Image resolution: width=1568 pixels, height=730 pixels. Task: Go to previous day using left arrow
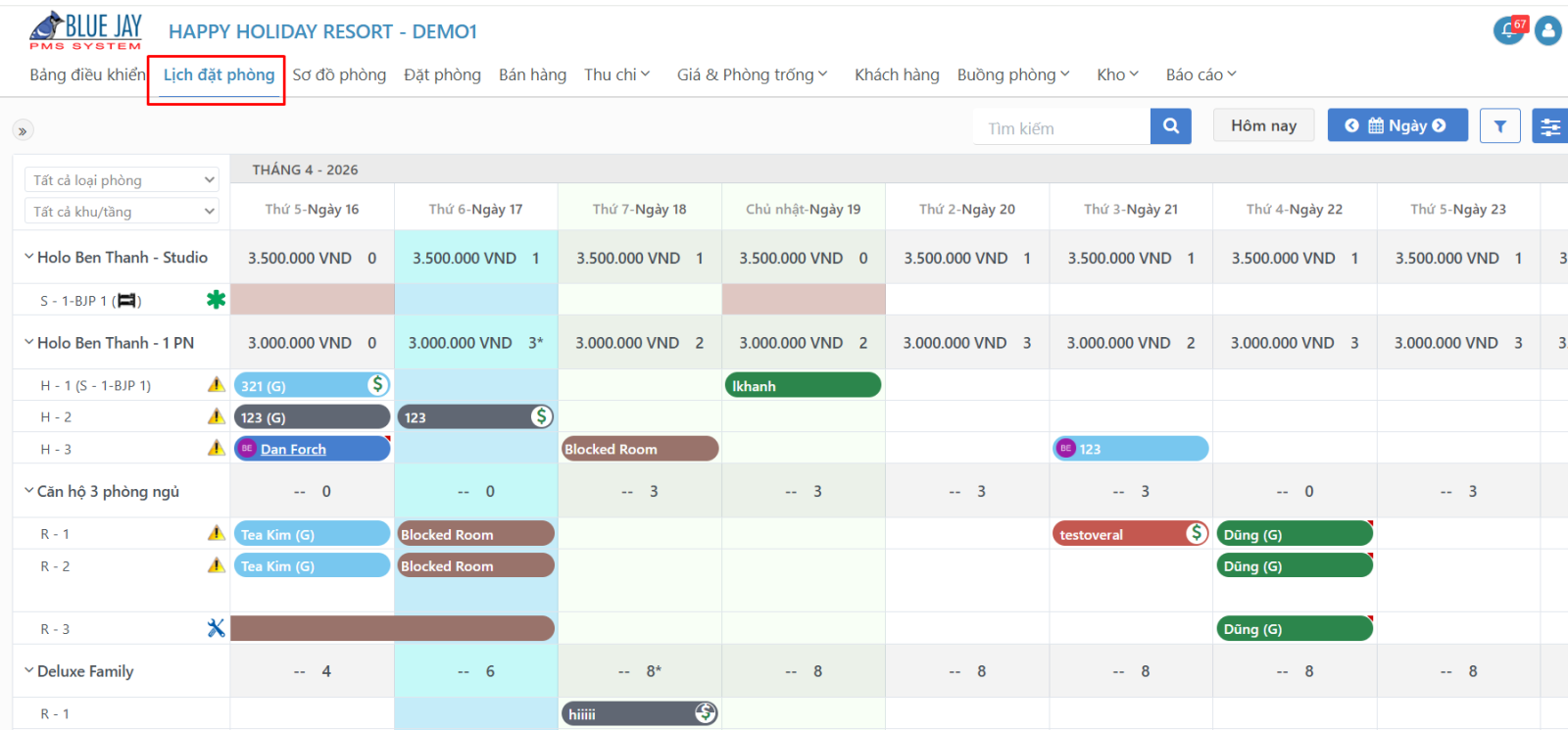pos(1351,125)
